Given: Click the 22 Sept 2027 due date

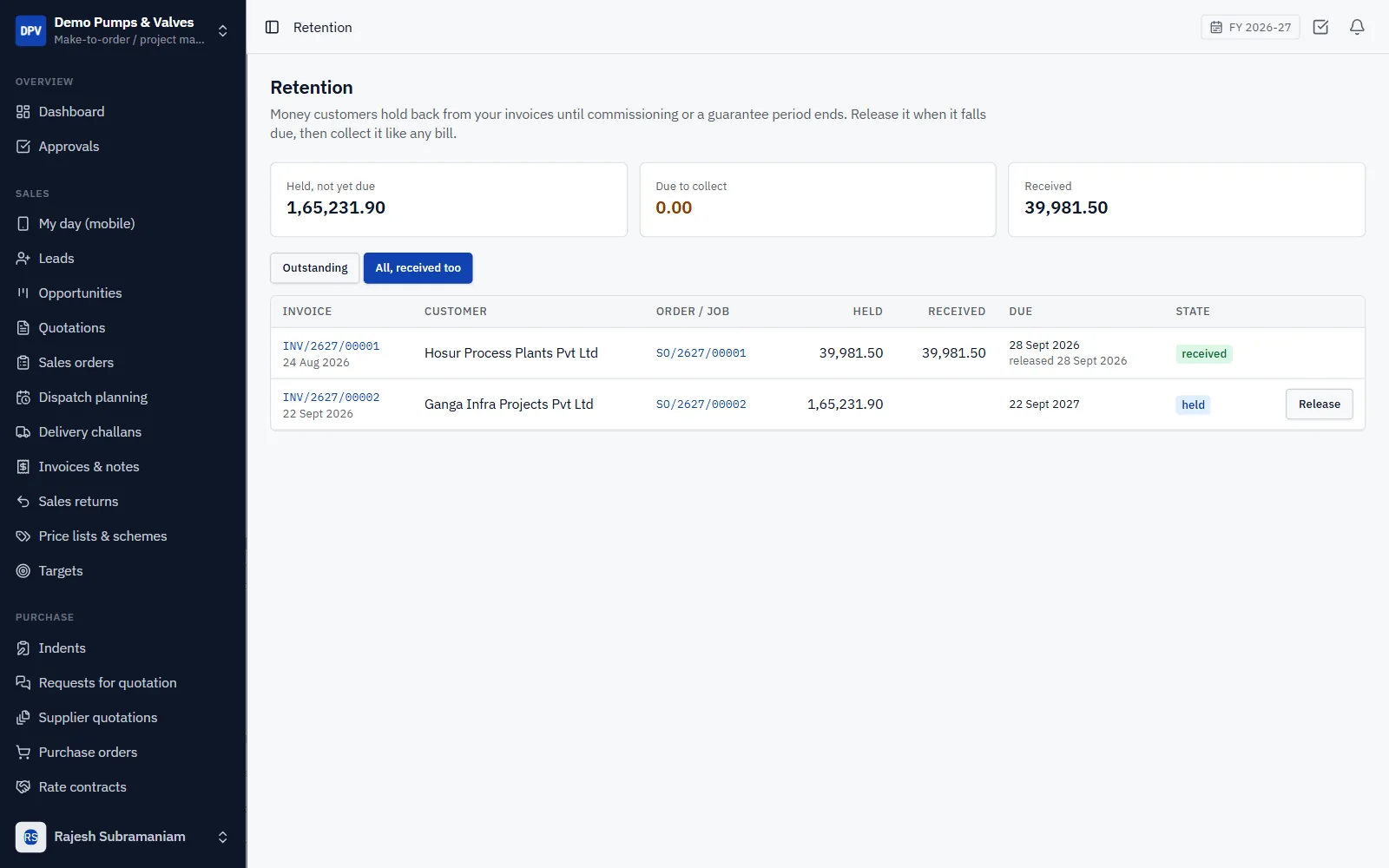Looking at the screenshot, I should [x=1044, y=404].
